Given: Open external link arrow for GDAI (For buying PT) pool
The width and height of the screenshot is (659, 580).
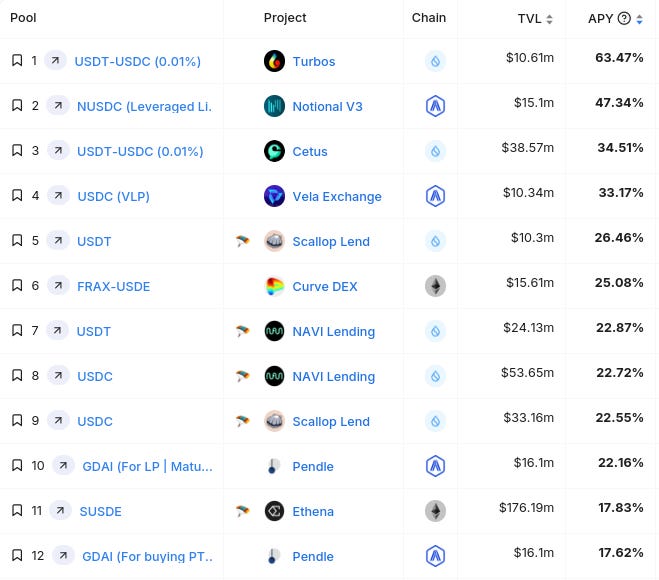Looking at the screenshot, I should (x=63, y=555).
